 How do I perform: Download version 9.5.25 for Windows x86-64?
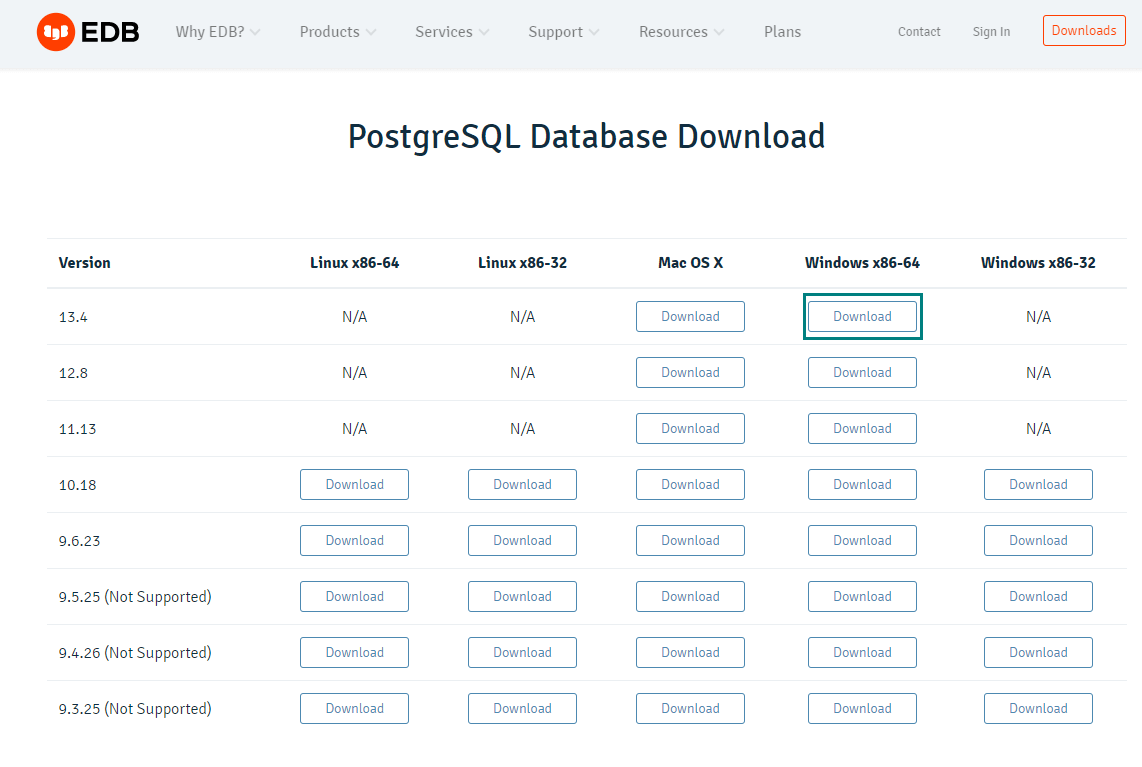862,597
